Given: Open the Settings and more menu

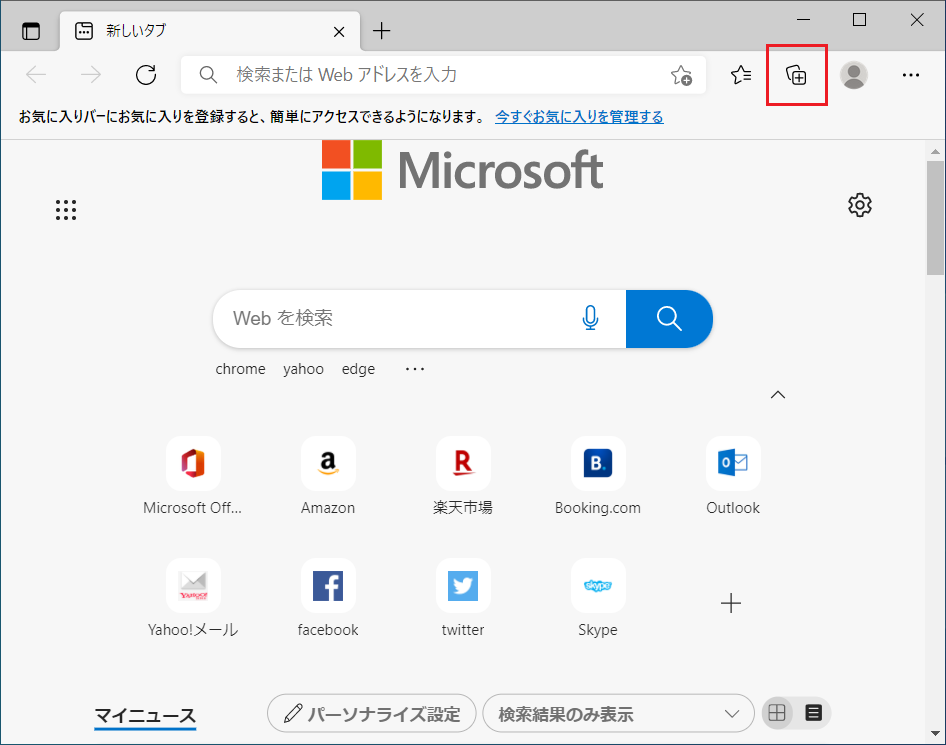Looking at the screenshot, I should (x=910, y=75).
